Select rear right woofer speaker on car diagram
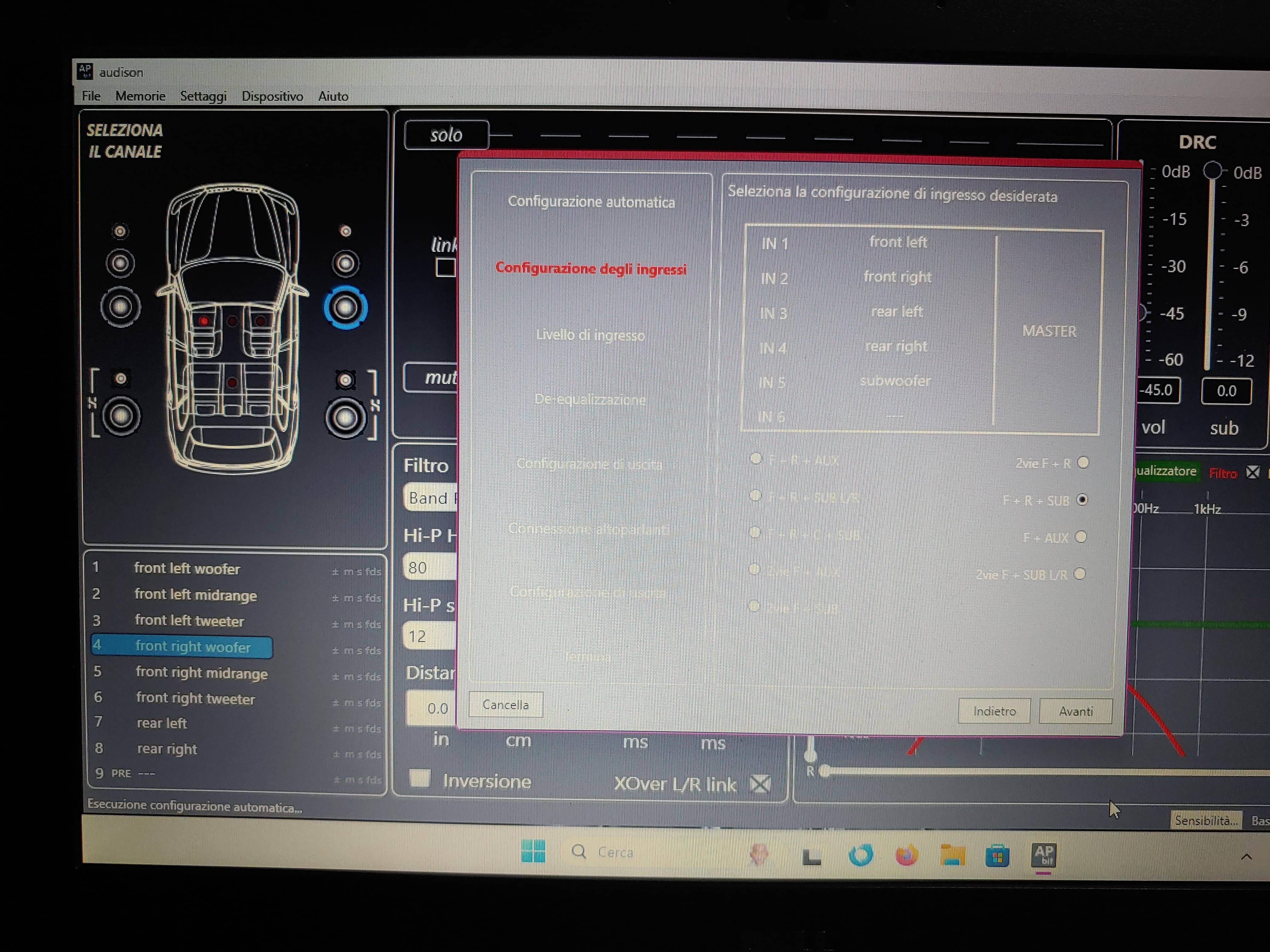1270x952 pixels. pyautogui.click(x=345, y=418)
